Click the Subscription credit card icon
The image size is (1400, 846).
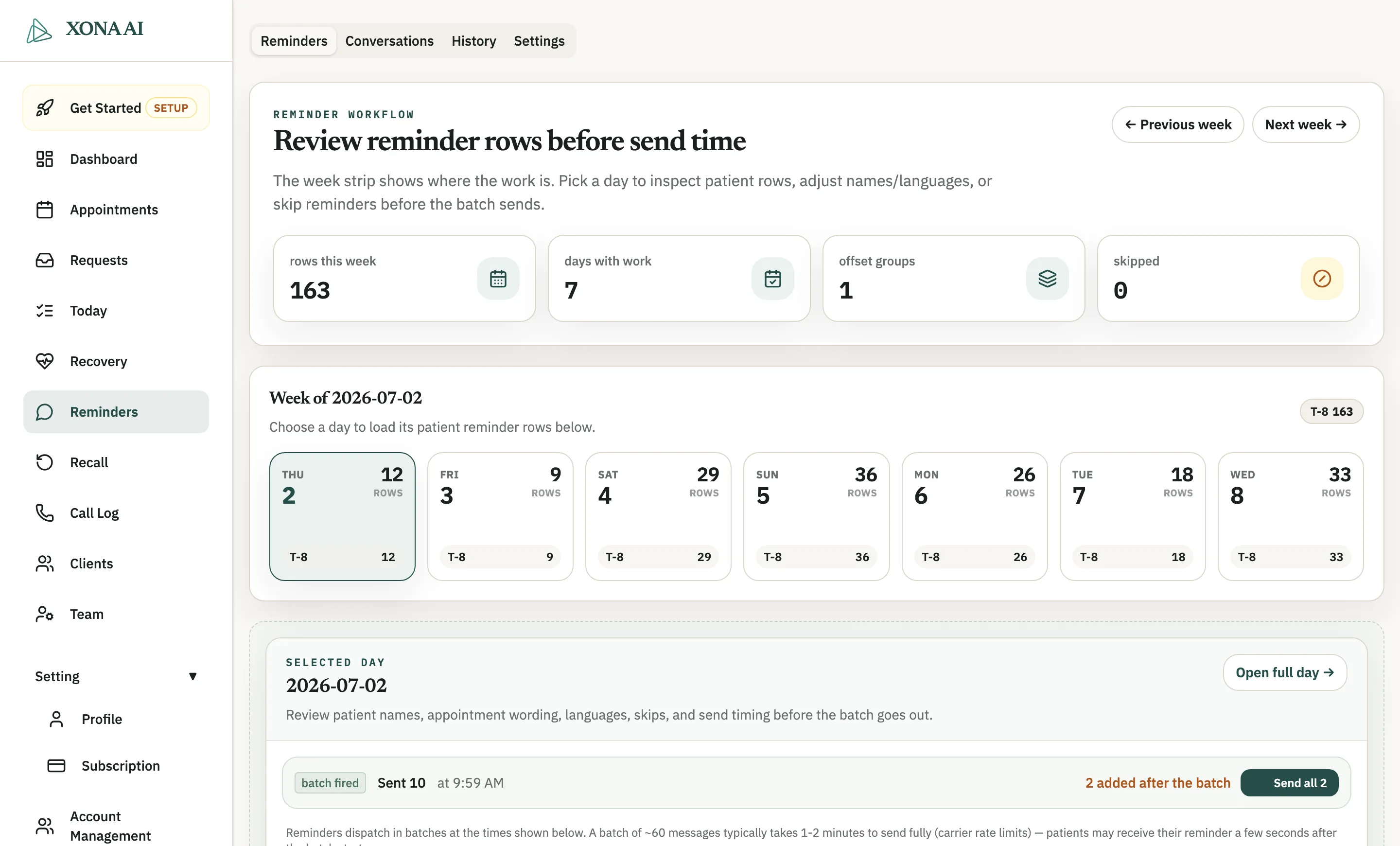click(x=56, y=766)
